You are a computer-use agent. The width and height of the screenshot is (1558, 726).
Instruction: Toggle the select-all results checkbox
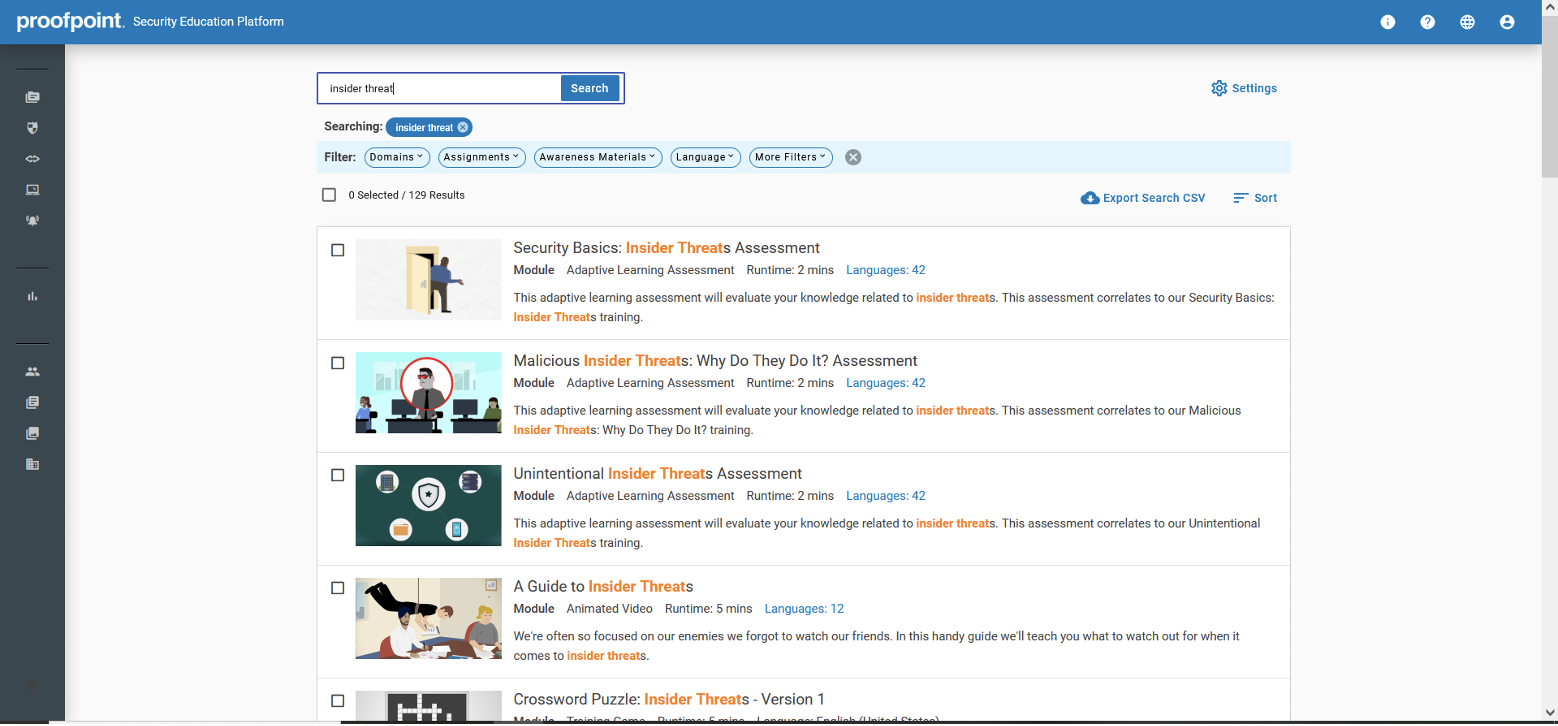329,195
